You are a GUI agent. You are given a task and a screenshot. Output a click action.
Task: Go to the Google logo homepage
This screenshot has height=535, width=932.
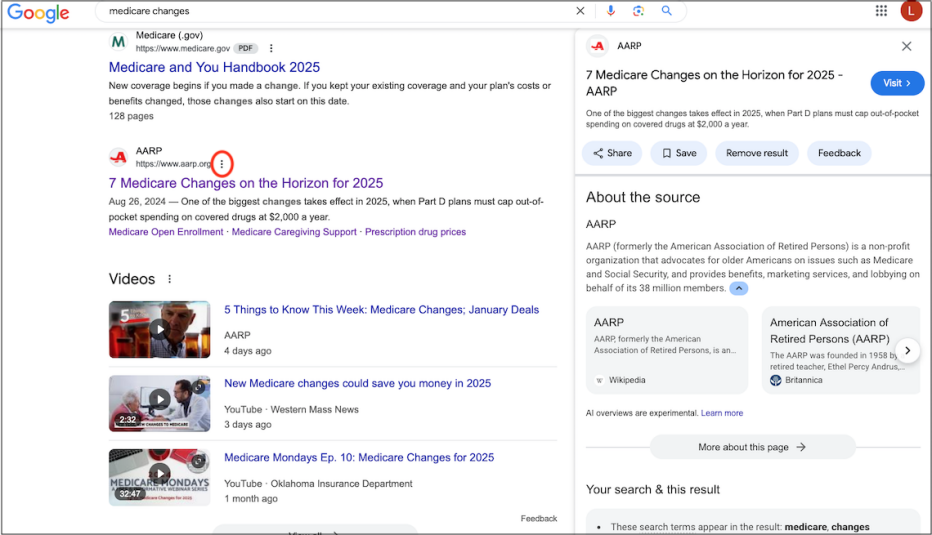(38, 12)
